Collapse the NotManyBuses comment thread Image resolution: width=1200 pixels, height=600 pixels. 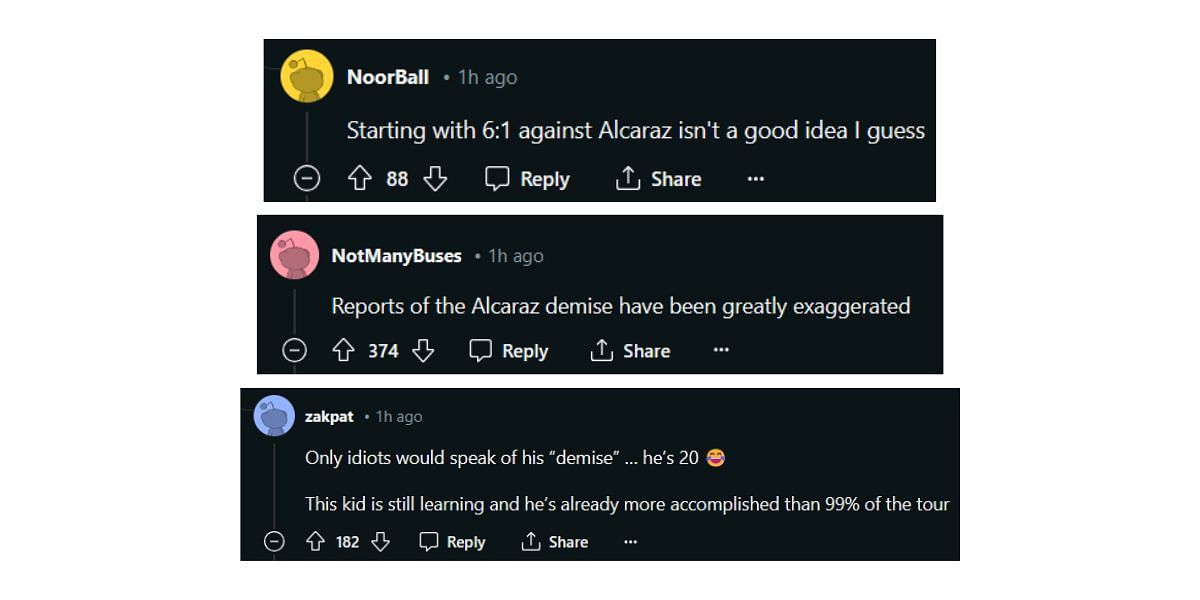294,351
